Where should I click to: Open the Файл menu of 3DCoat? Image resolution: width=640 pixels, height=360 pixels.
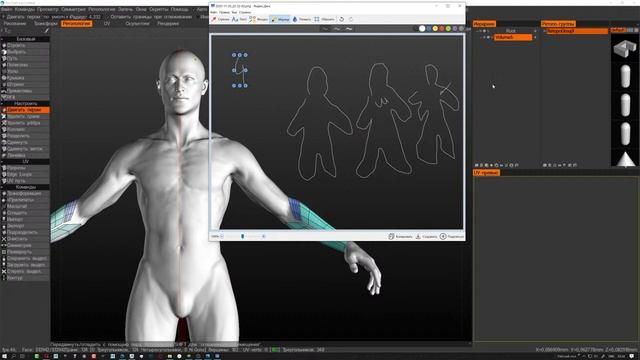[x=6, y=9]
